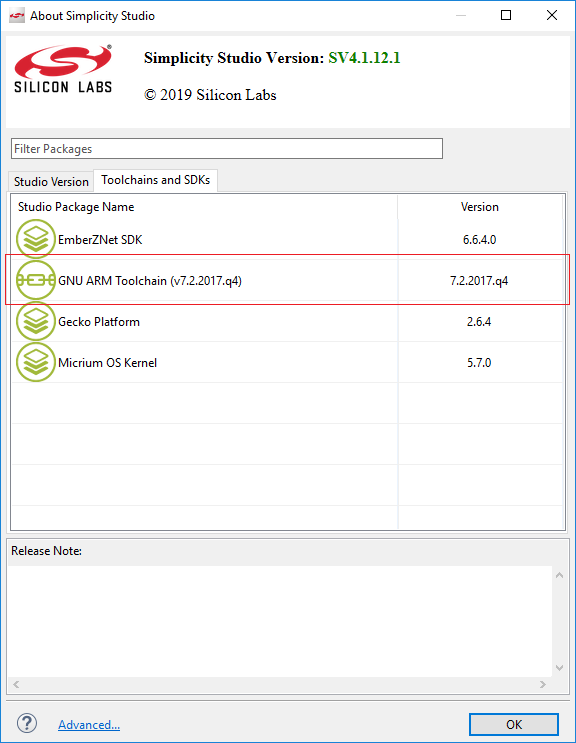This screenshot has width=576, height=743.
Task: Focus the Filter Packages input field
Action: (227, 149)
